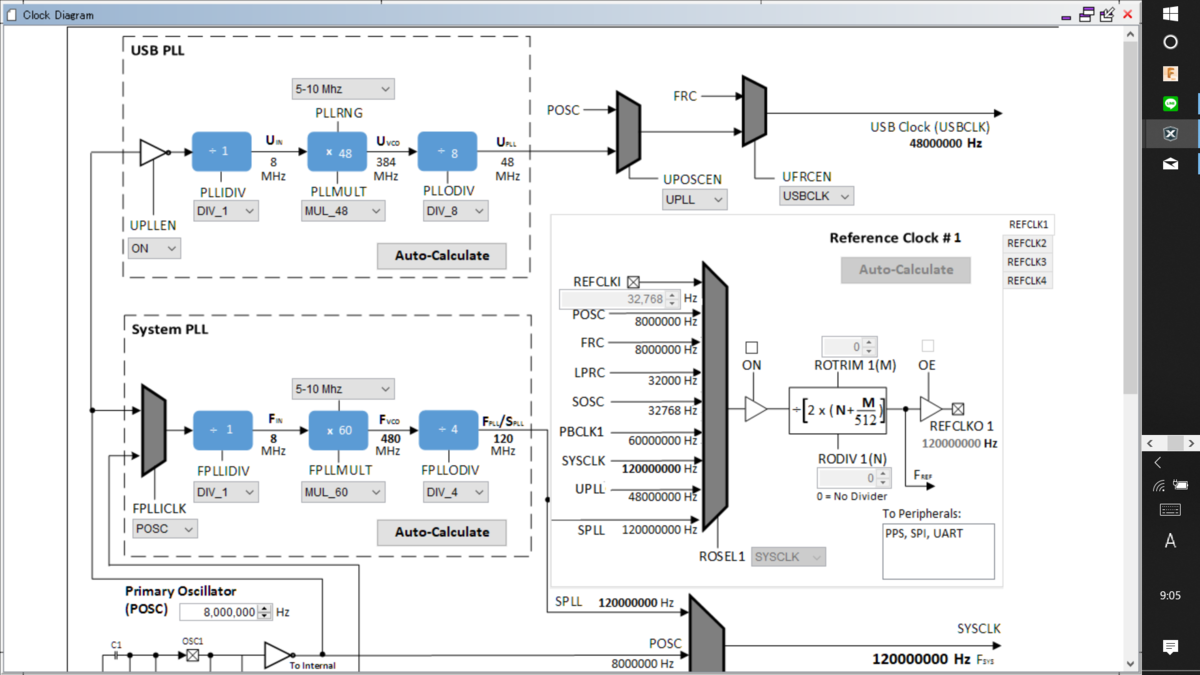Toggle the OE output enable checkbox
This screenshot has width=1200, height=675.
pyautogui.click(x=927, y=347)
